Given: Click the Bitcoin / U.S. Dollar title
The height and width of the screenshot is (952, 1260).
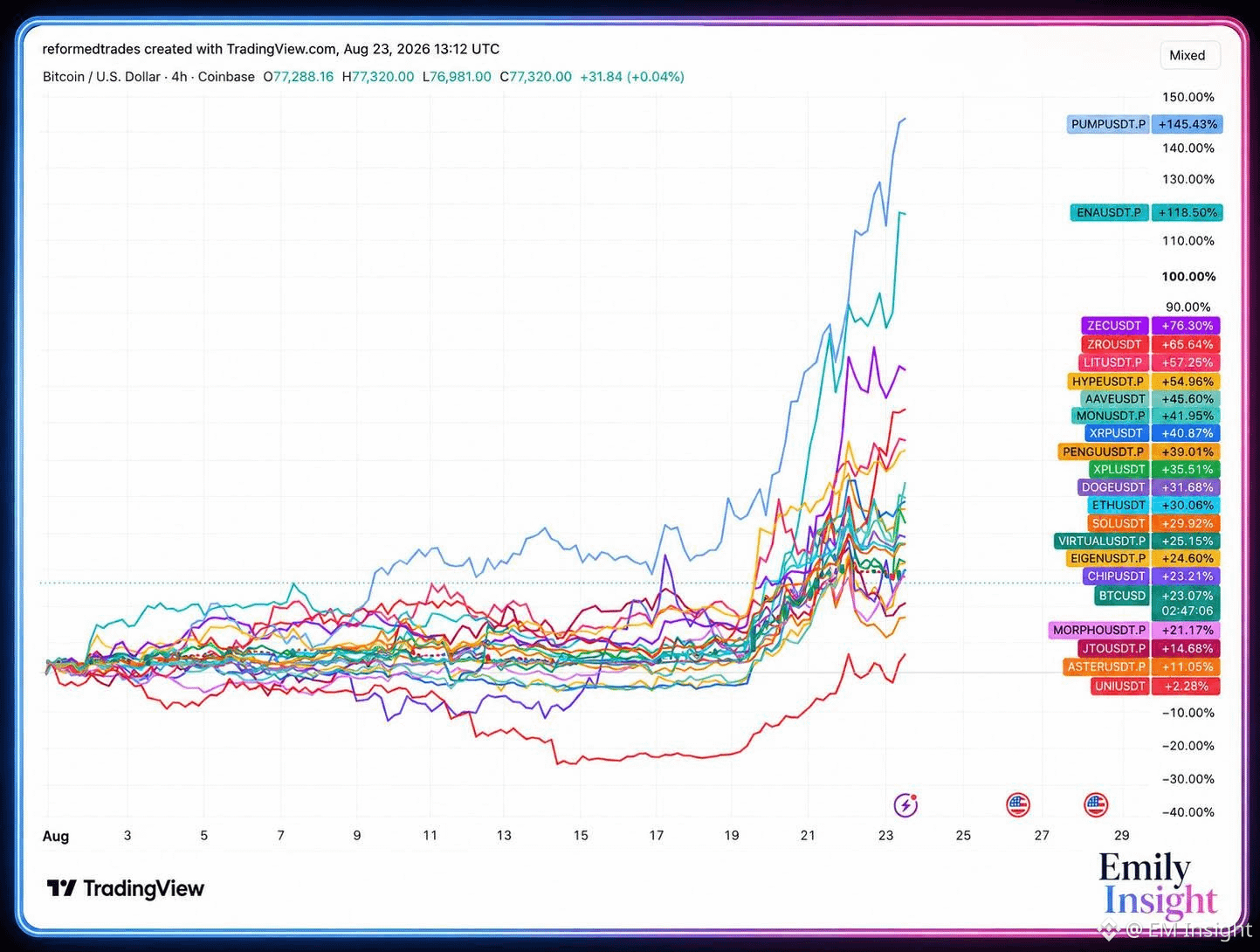Looking at the screenshot, I should click(101, 77).
